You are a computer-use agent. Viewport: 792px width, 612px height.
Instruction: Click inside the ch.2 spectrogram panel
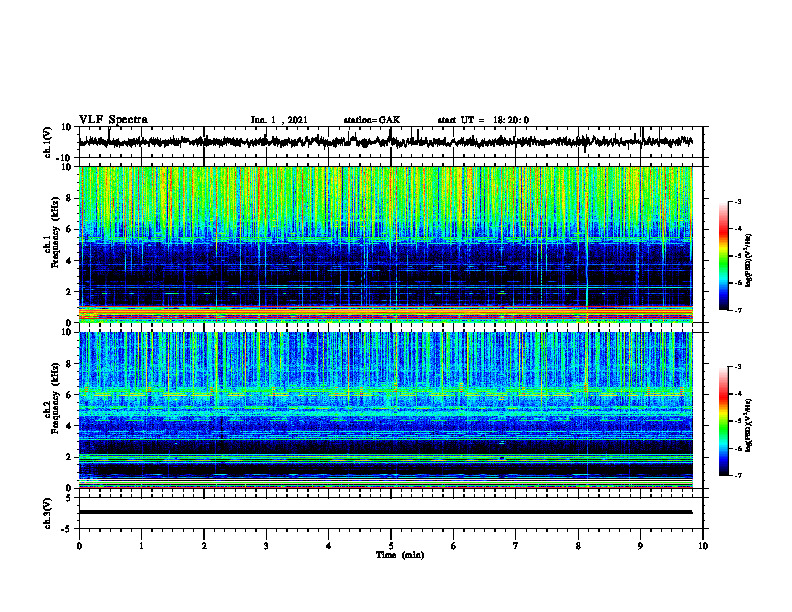[386, 410]
